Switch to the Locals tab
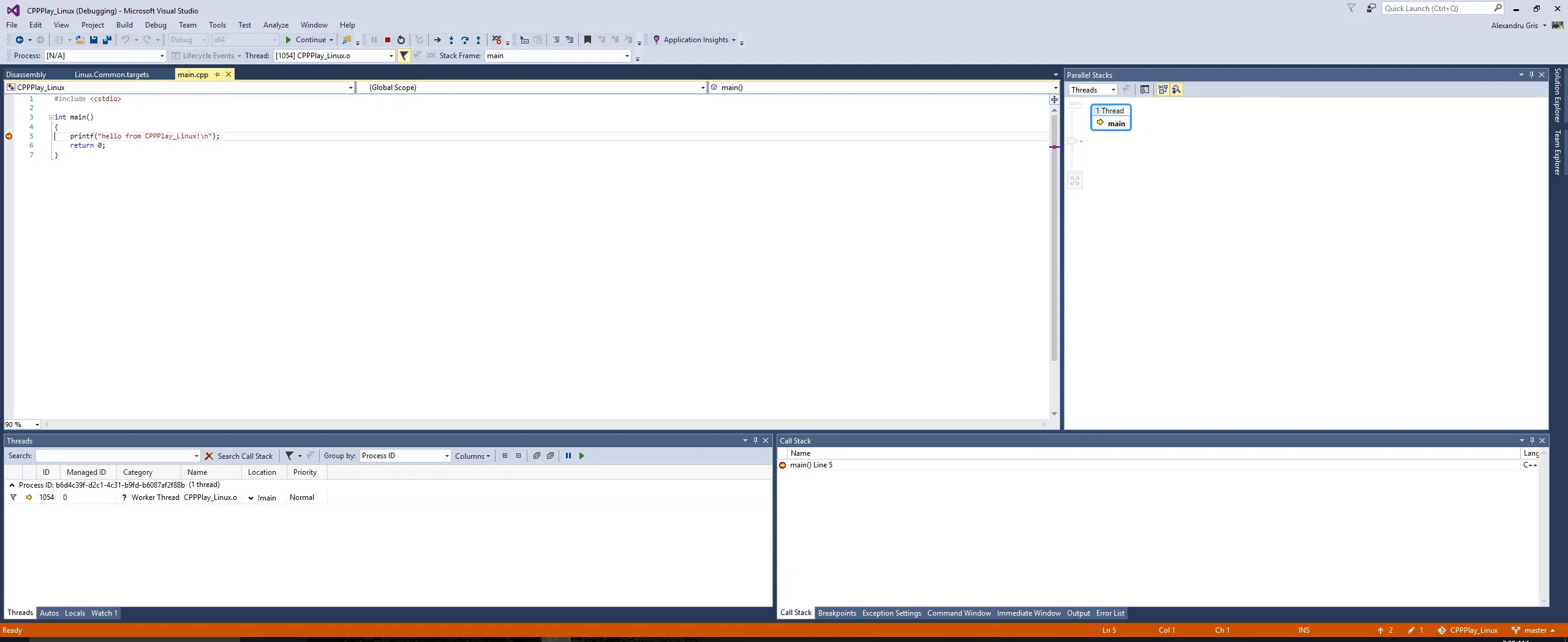Image resolution: width=1568 pixels, height=642 pixels. tap(75, 613)
